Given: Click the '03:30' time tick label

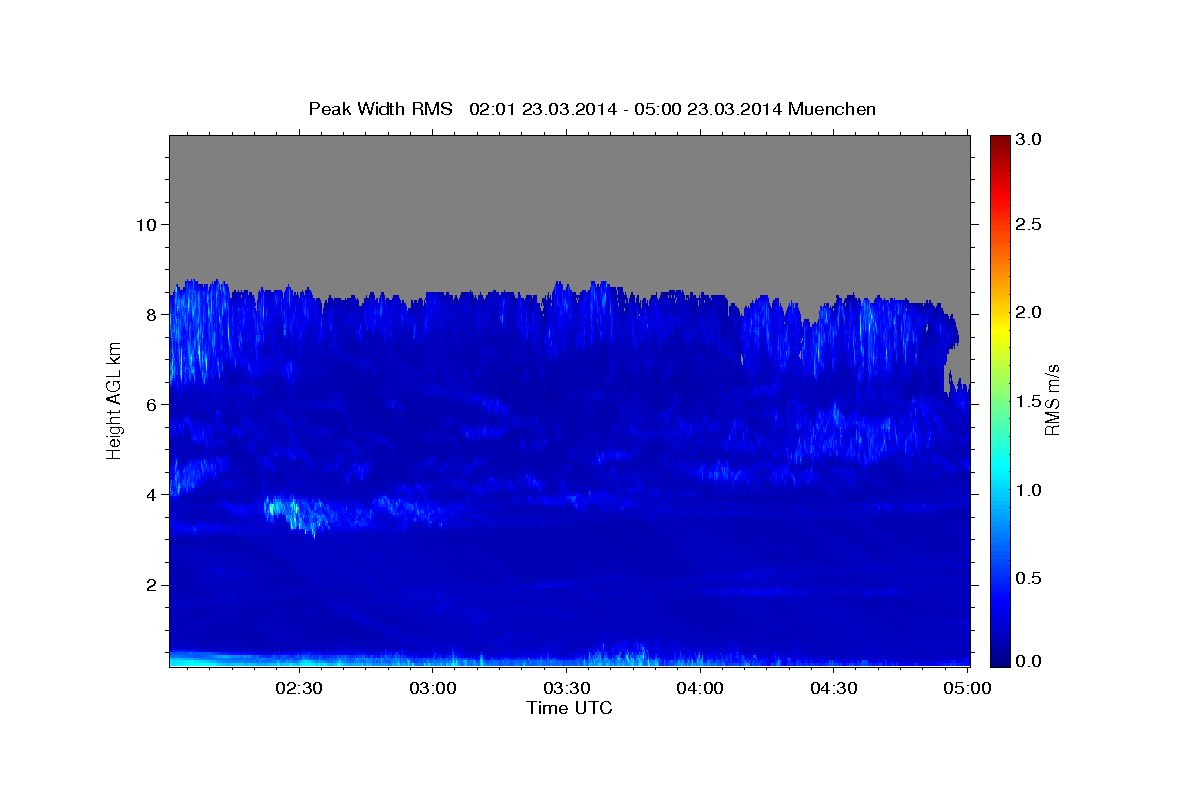Looking at the screenshot, I should [567, 689].
